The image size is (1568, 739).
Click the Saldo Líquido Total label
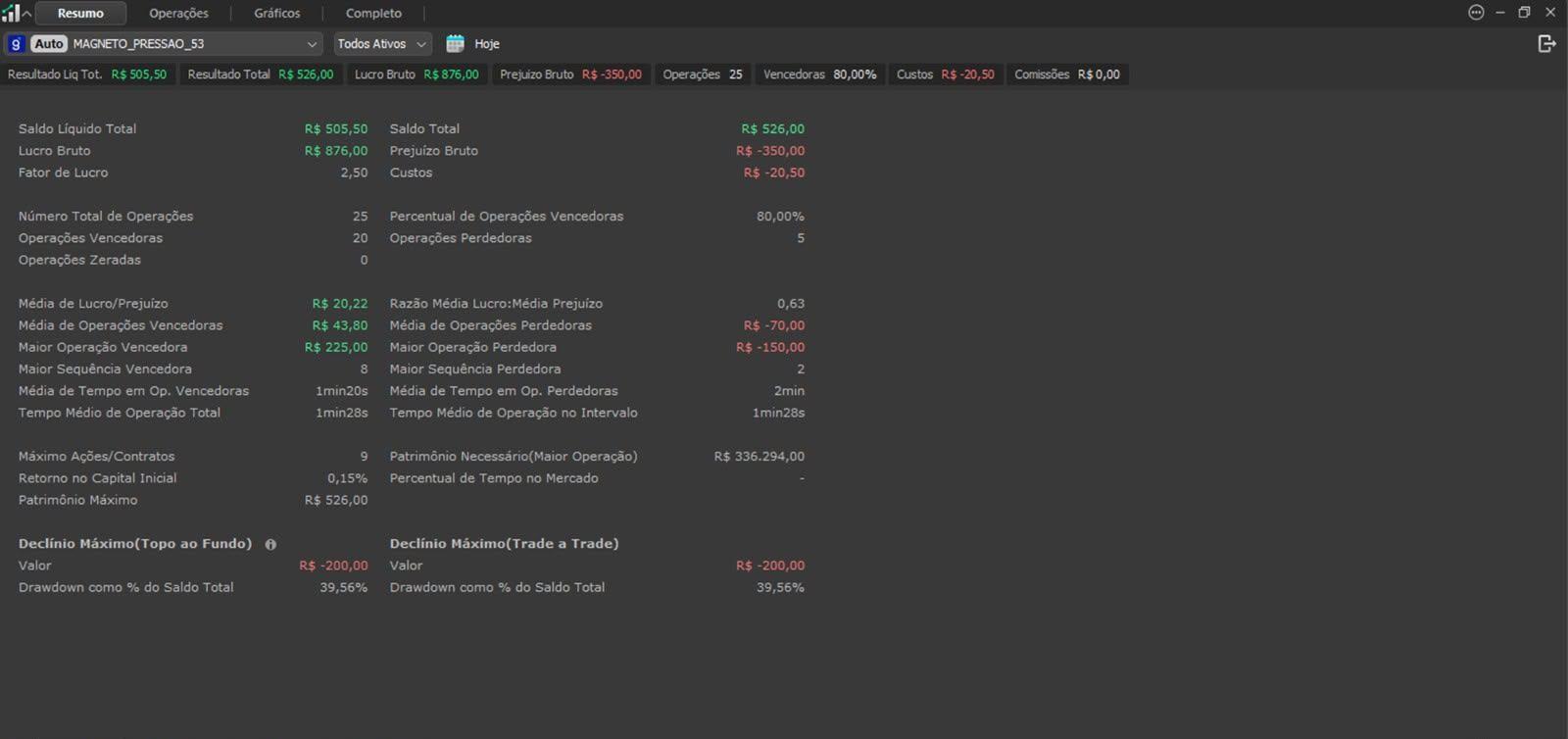coord(77,128)
